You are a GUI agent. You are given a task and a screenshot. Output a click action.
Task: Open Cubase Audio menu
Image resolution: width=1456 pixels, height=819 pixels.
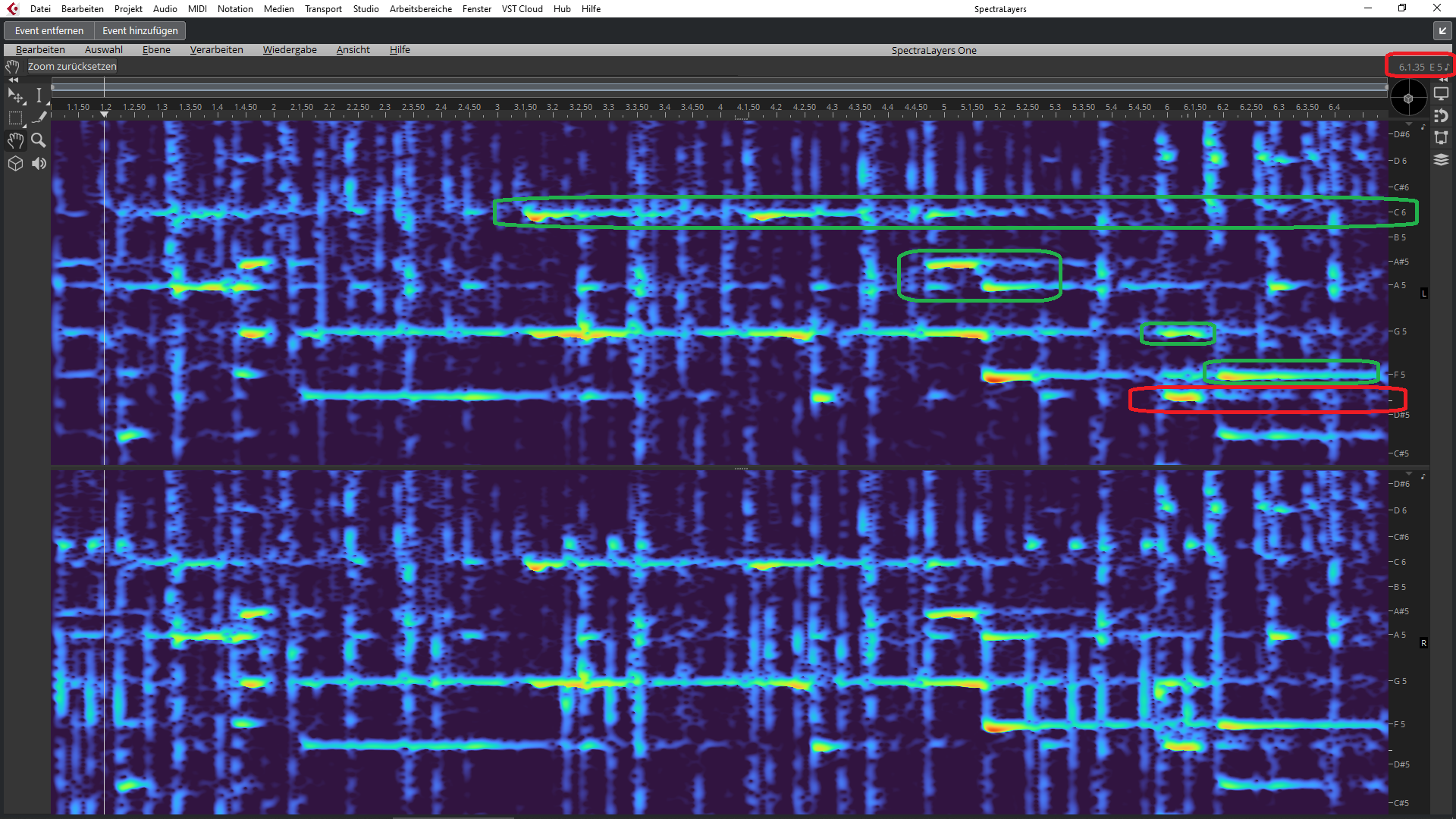click(x=165, y=9)
